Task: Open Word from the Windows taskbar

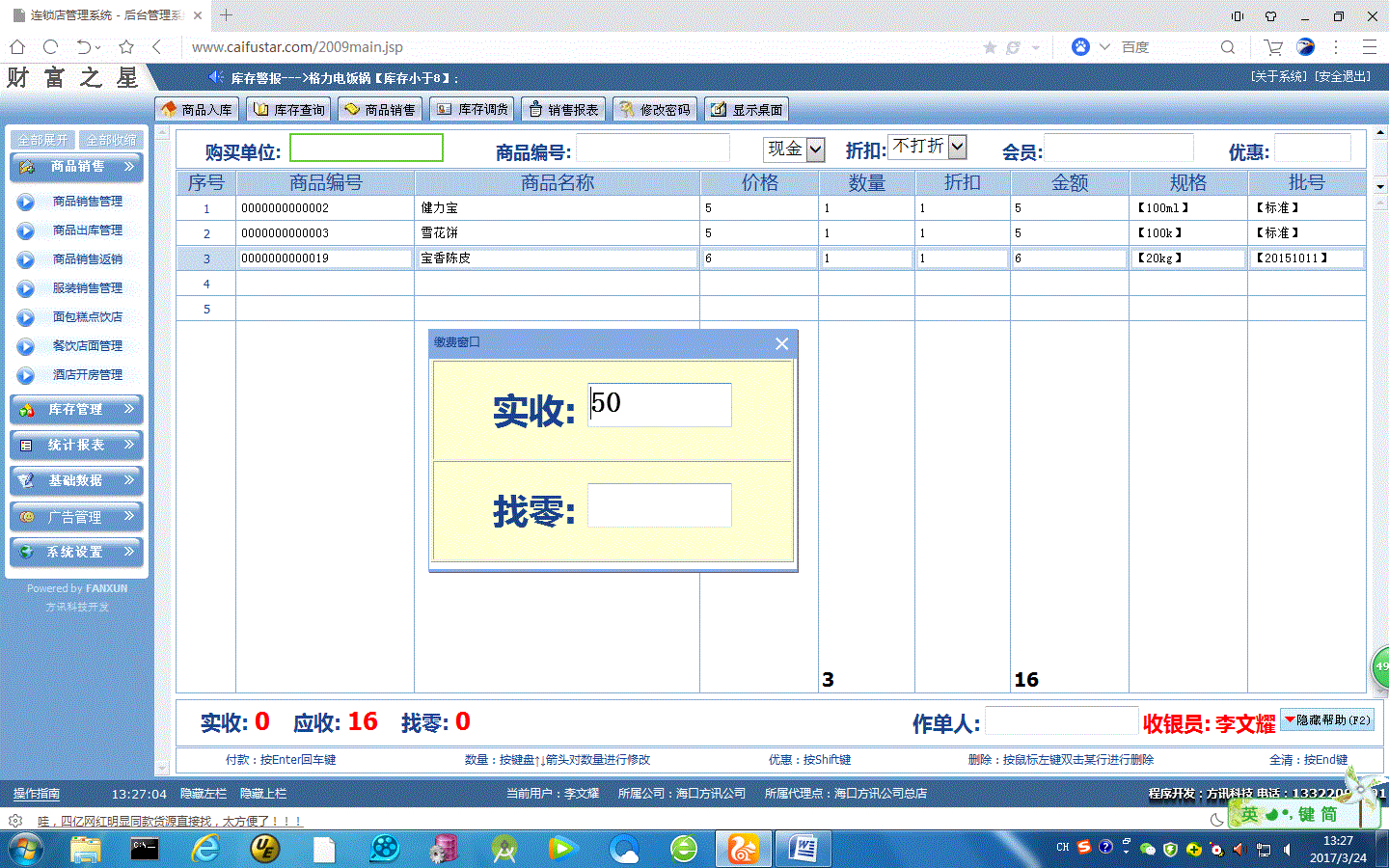Action: tap(803, 849)
